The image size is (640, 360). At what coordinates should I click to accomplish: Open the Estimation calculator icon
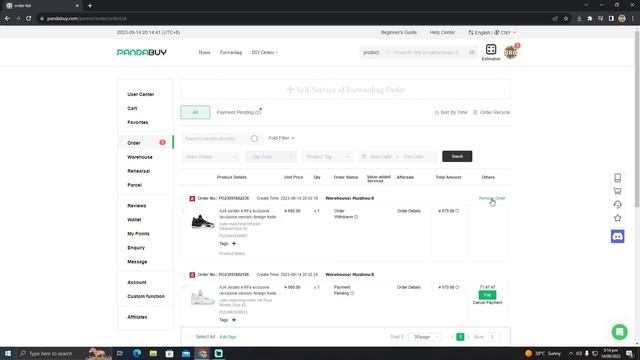tap(491, 50)
